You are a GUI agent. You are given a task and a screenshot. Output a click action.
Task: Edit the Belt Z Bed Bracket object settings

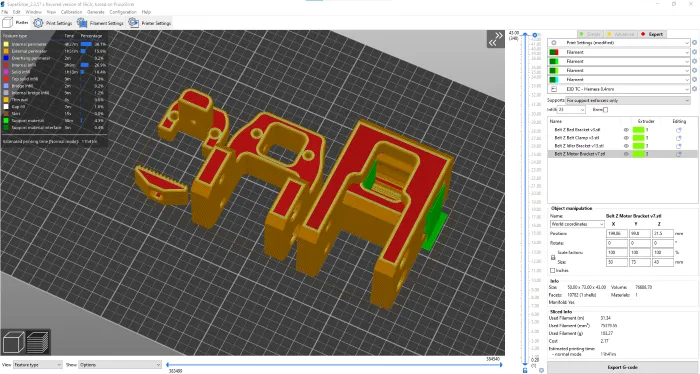pyautogui.click(x=679, y=130)
